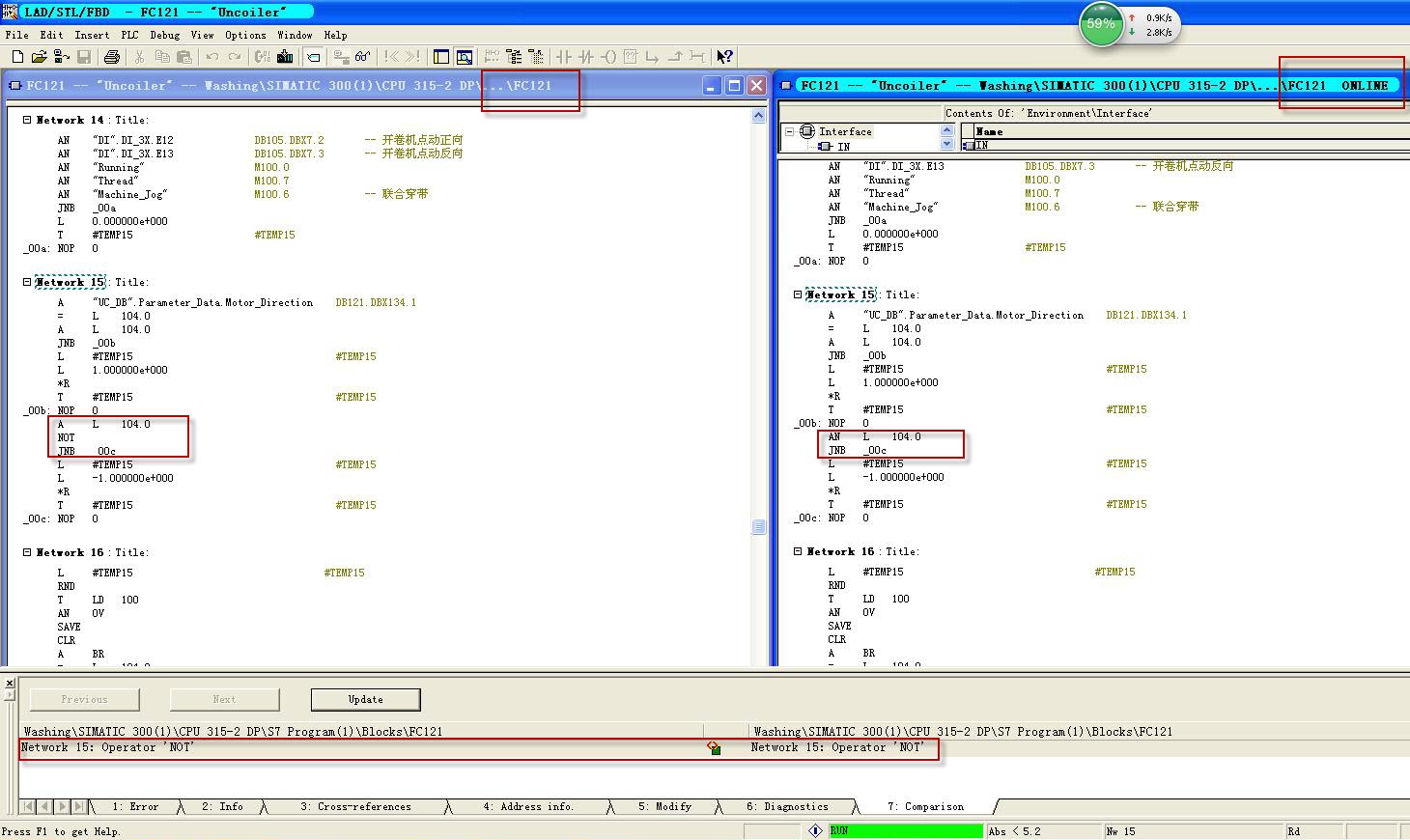Collapse Network 15 in left offline window
1410x840 pixels.
(27, 282)
